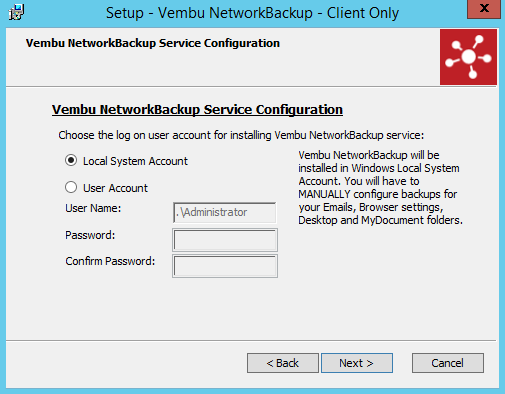The height and width of the screenshot is (394, 505).
Task: Close the Setup window with the X
Action: 484,9
